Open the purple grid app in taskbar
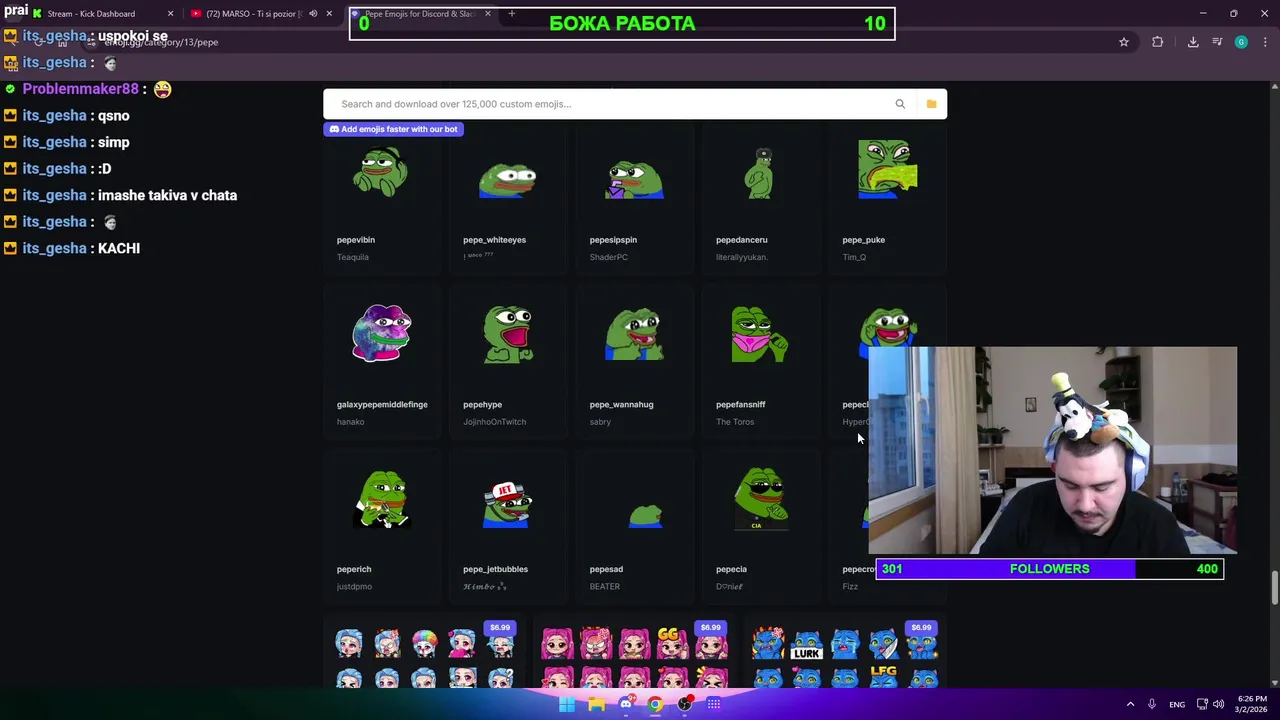This screenshot has height=720, width=1280. (x=714, y=704)
